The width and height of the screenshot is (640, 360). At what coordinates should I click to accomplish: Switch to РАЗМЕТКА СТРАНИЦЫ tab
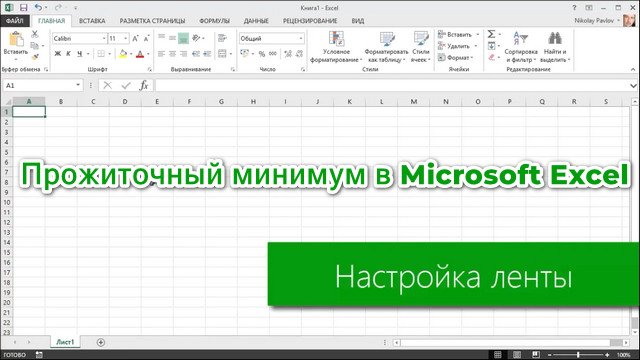(152, 21)
